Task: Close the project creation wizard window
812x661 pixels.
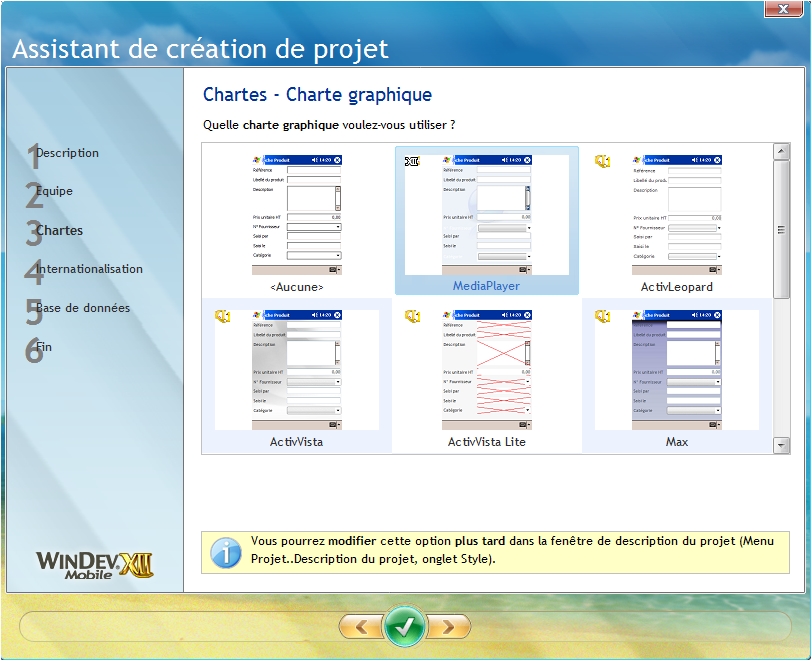Action: click(x=784, y=9)
